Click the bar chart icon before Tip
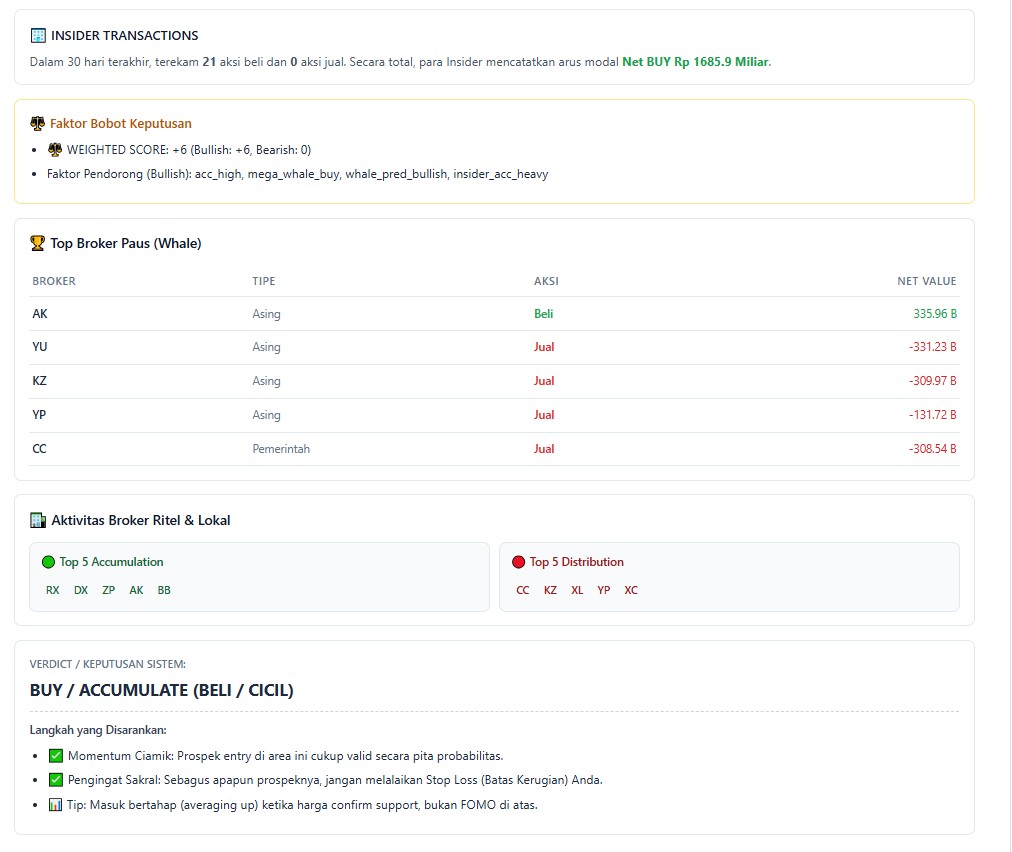This screenshot has width=1012, height=852. [x=56, y=805]
